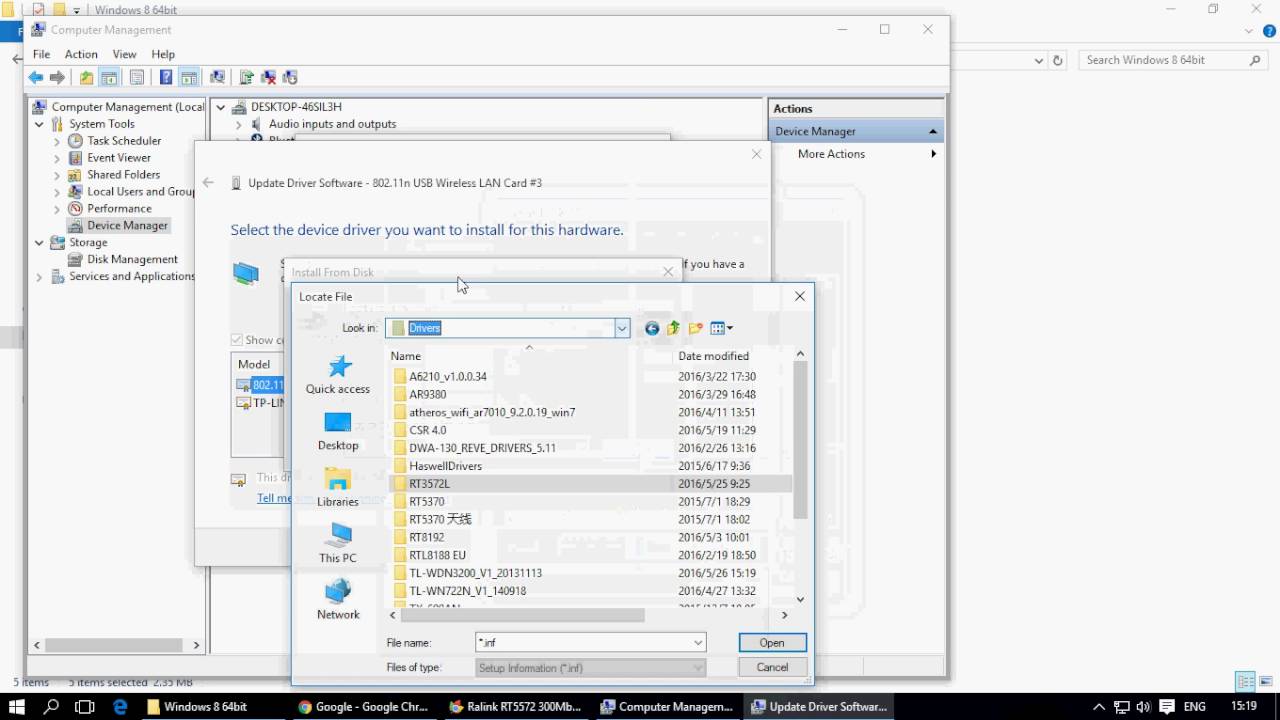Select Quick access in Locate File sidebar
Screen dimensions: 1280x720
coord(338,375)
